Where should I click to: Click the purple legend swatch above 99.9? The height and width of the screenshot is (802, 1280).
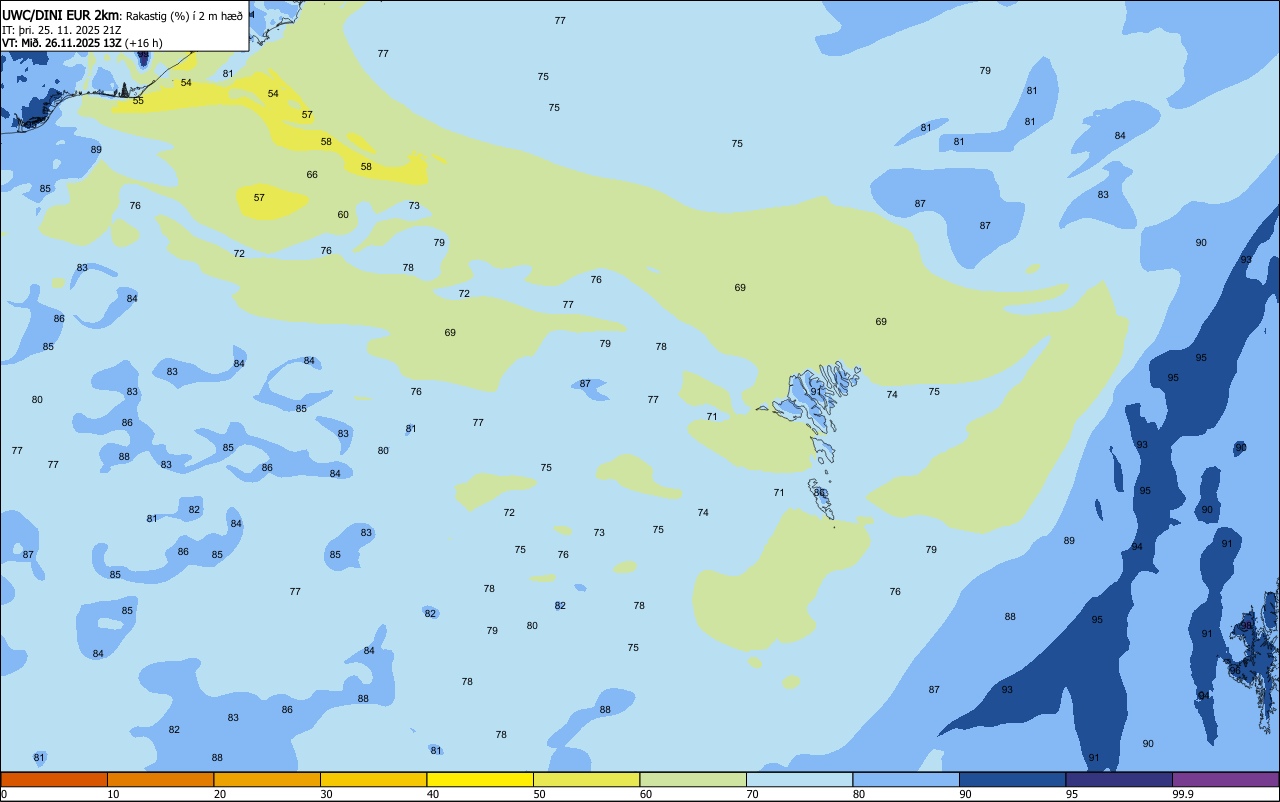tap(1225, 779)
